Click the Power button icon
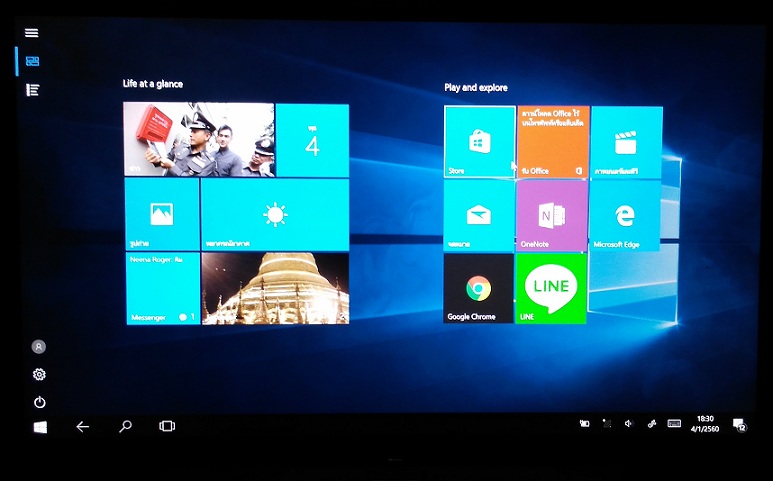Viewport: 773px width, 481px height. 39,402
